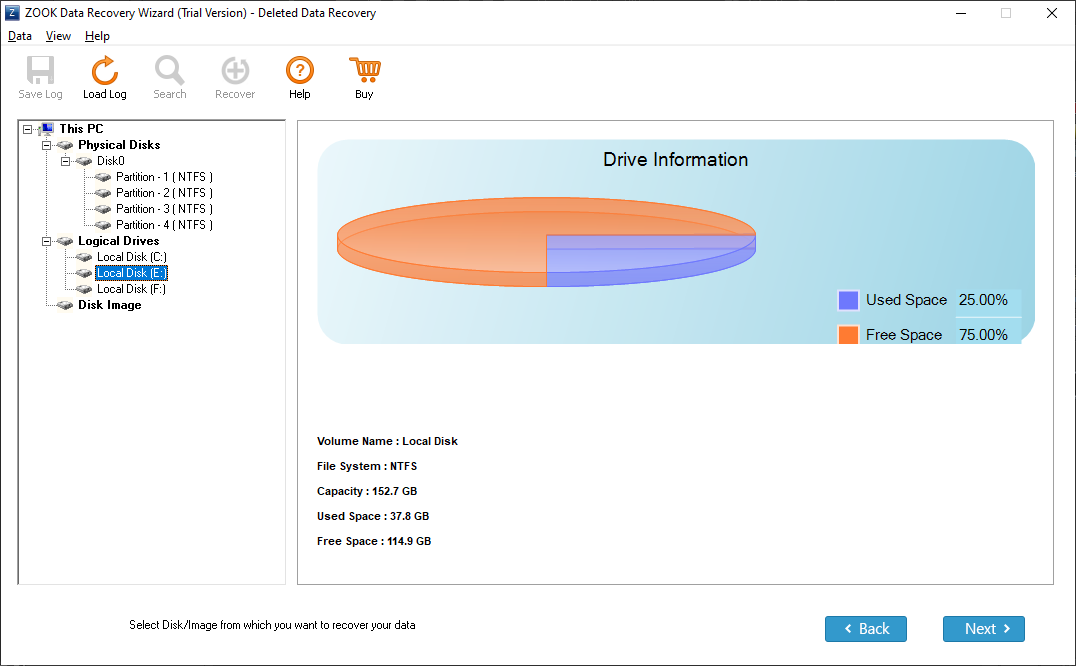Screen dimensions: 1076x666
Task: Click the Buy shopping cart icon
Action: pos(364,70)
